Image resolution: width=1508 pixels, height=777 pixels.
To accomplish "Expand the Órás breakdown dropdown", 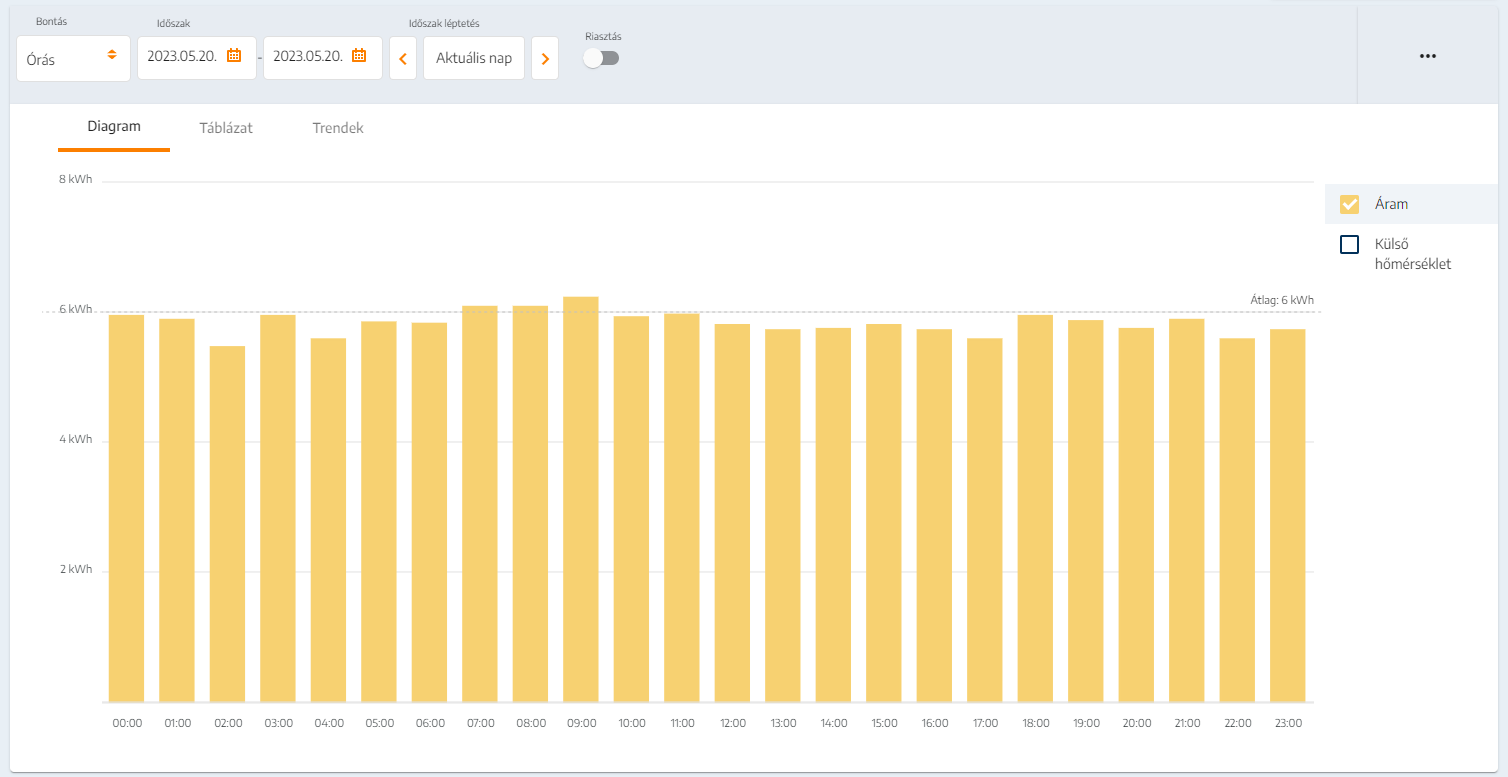I will click(x=72, y=59).
